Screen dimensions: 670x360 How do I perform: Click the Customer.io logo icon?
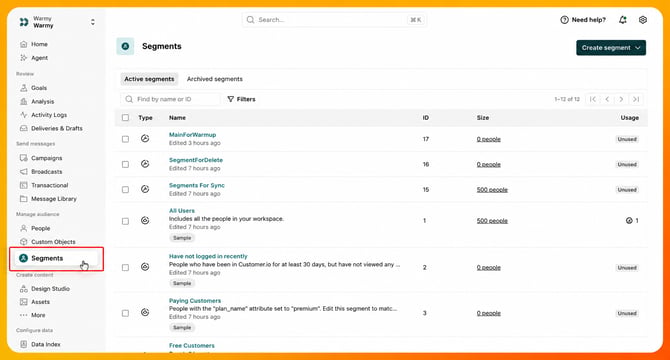click(x=24, y=22)
